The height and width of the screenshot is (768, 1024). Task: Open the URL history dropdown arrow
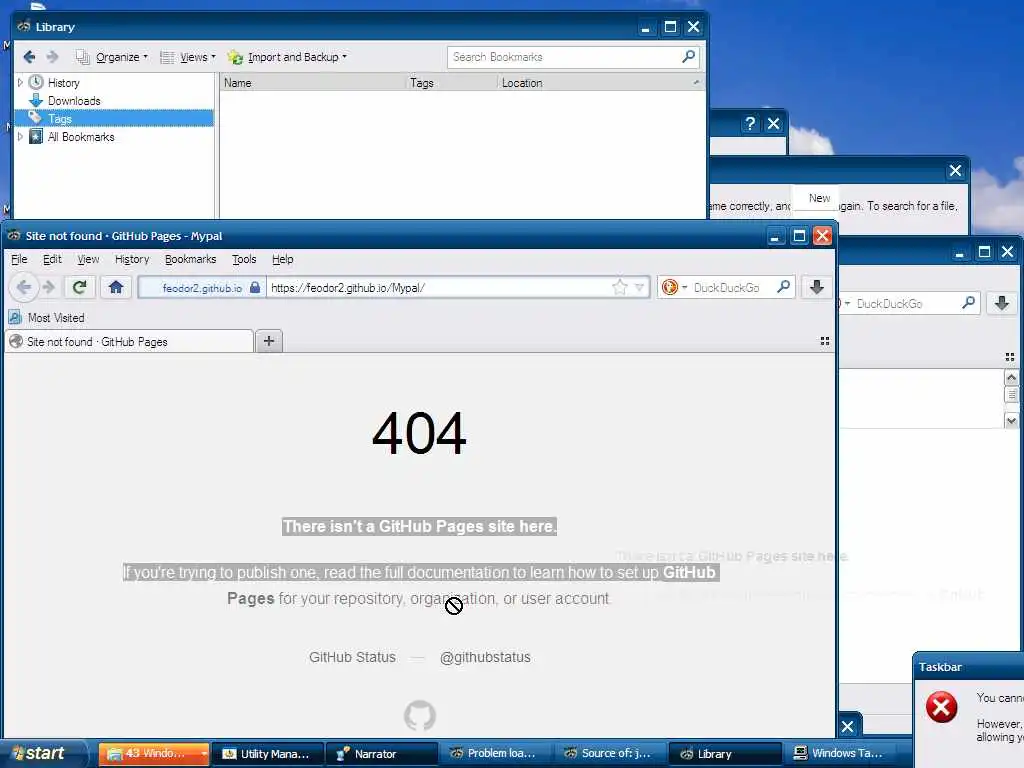coord(639,287)
